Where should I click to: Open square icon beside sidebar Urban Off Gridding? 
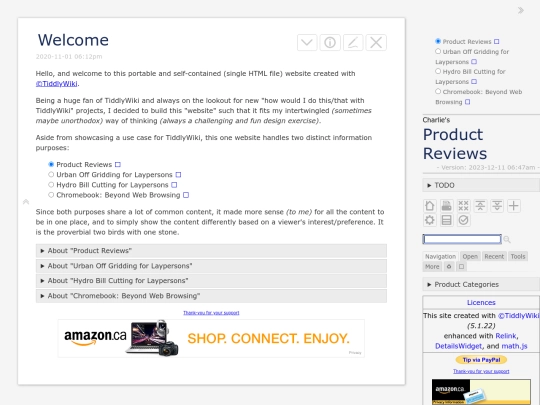pos(474,62)
